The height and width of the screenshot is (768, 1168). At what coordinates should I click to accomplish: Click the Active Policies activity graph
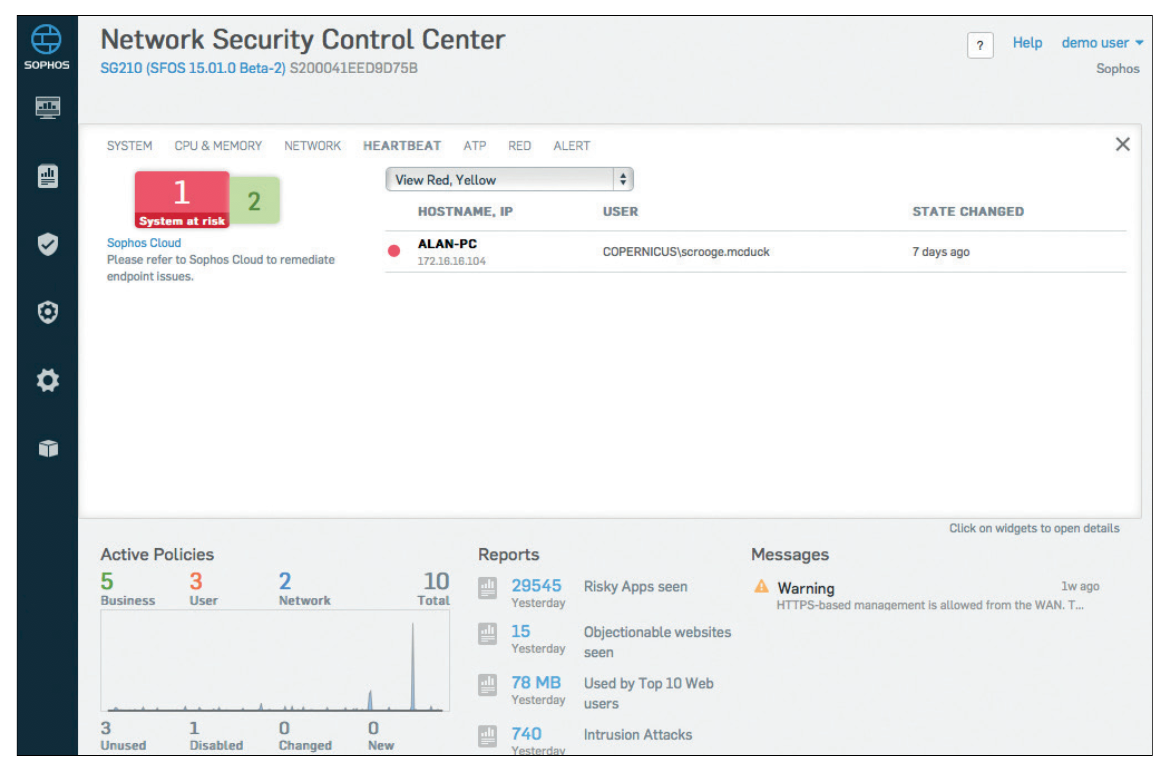click(275, 661)
